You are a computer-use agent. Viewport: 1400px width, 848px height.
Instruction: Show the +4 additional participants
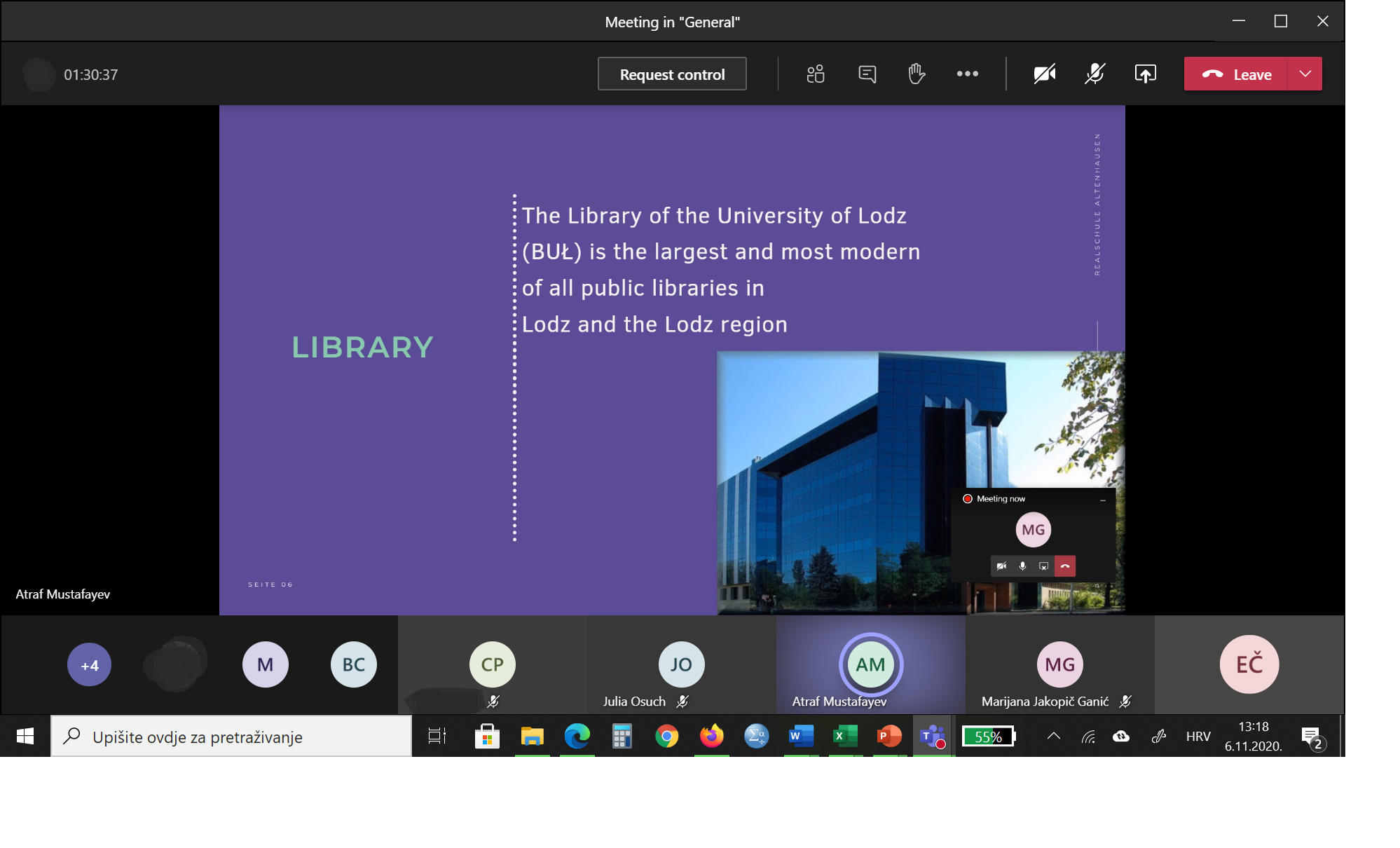coord(89,665)
